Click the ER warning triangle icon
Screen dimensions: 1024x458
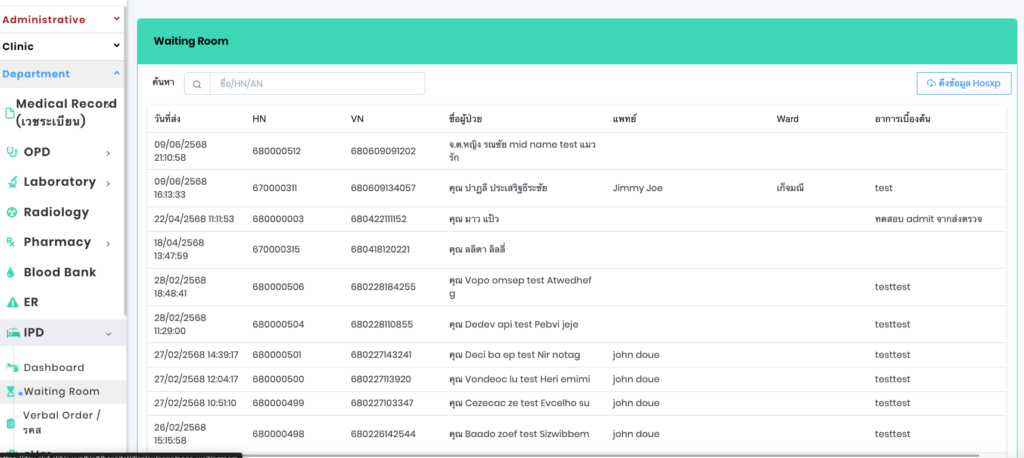click(x=12, y=302)
